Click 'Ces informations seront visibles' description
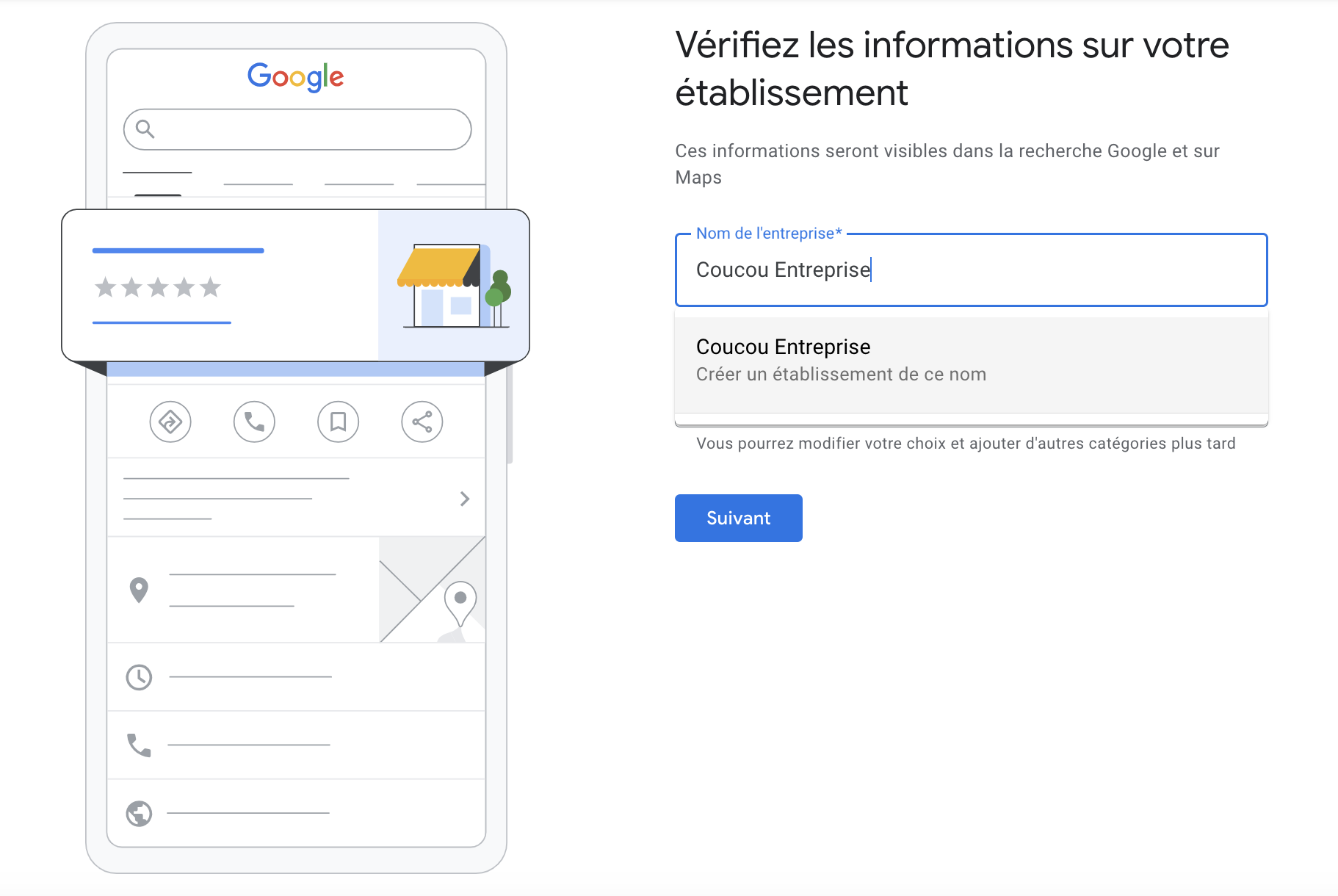Image resolution: width=1338 pixels, height=896 pixels. coord(947,164)
